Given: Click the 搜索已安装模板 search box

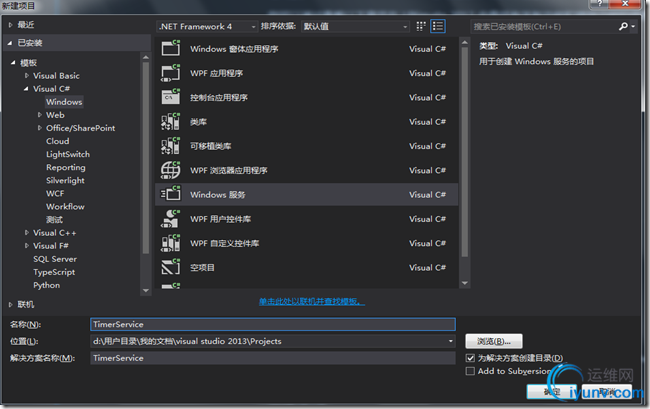Looking at the screenshot, I should [x=544, y=27].
